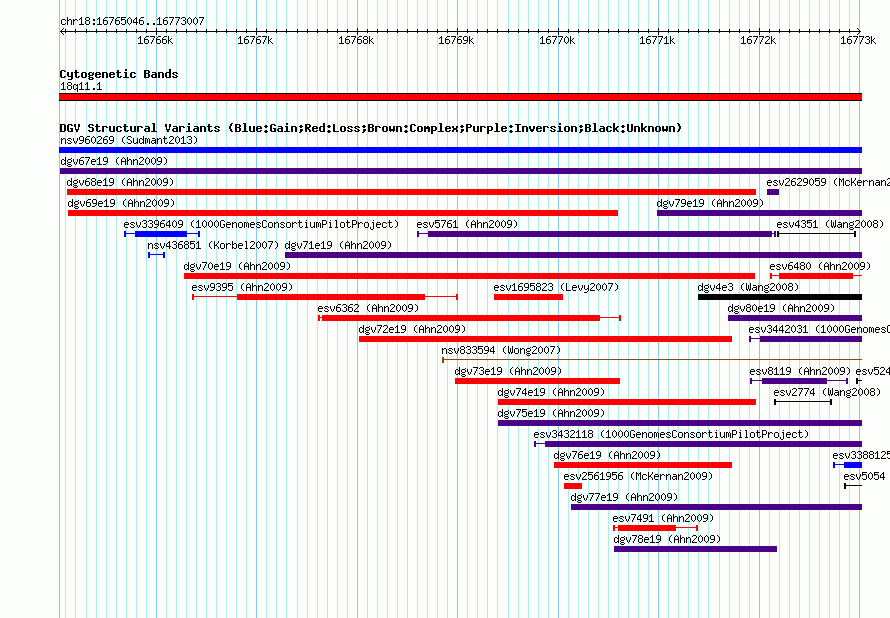Open the esv2774 (Wang2008) variant

point(827,392)
